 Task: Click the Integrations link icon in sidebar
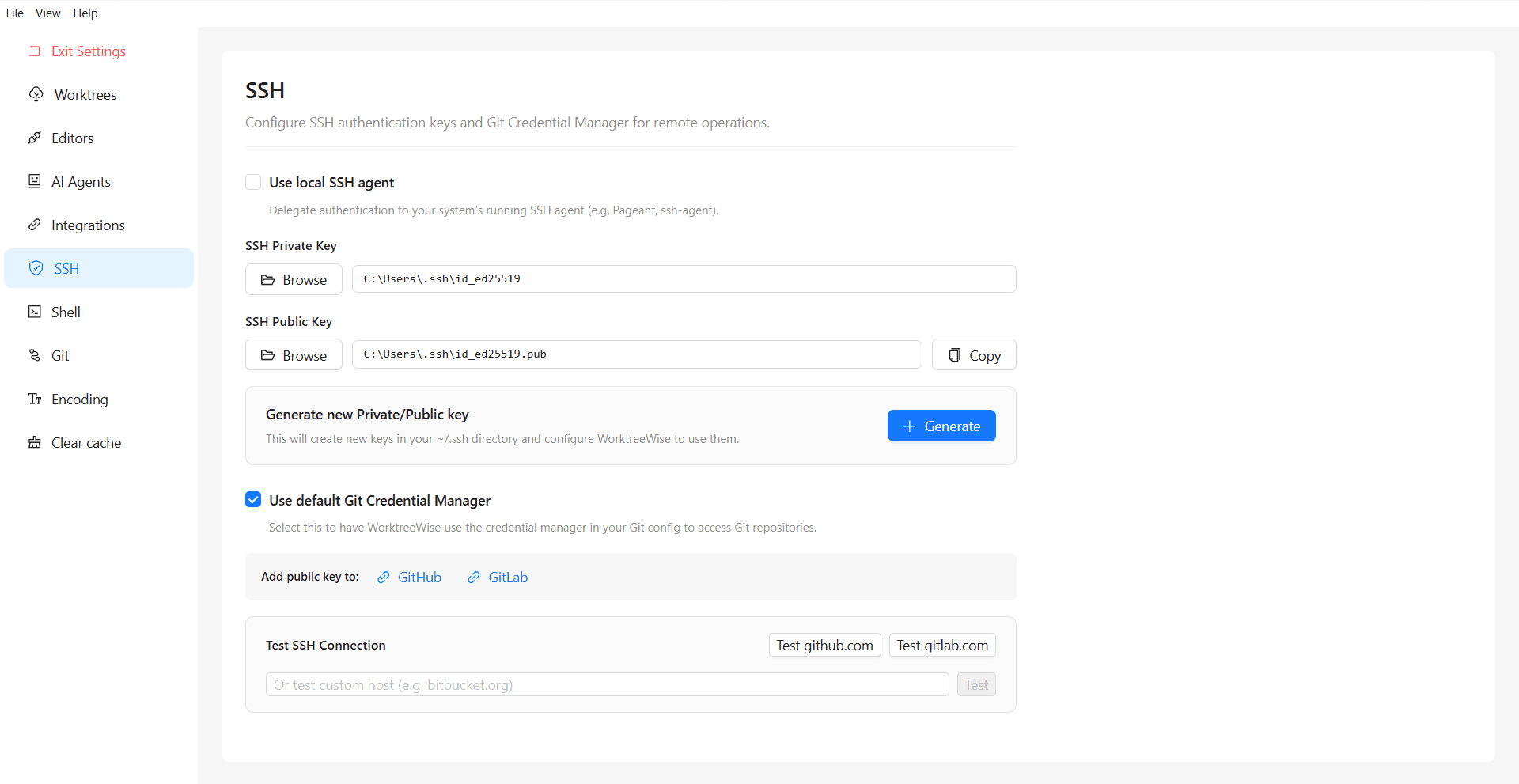point(35,225)
